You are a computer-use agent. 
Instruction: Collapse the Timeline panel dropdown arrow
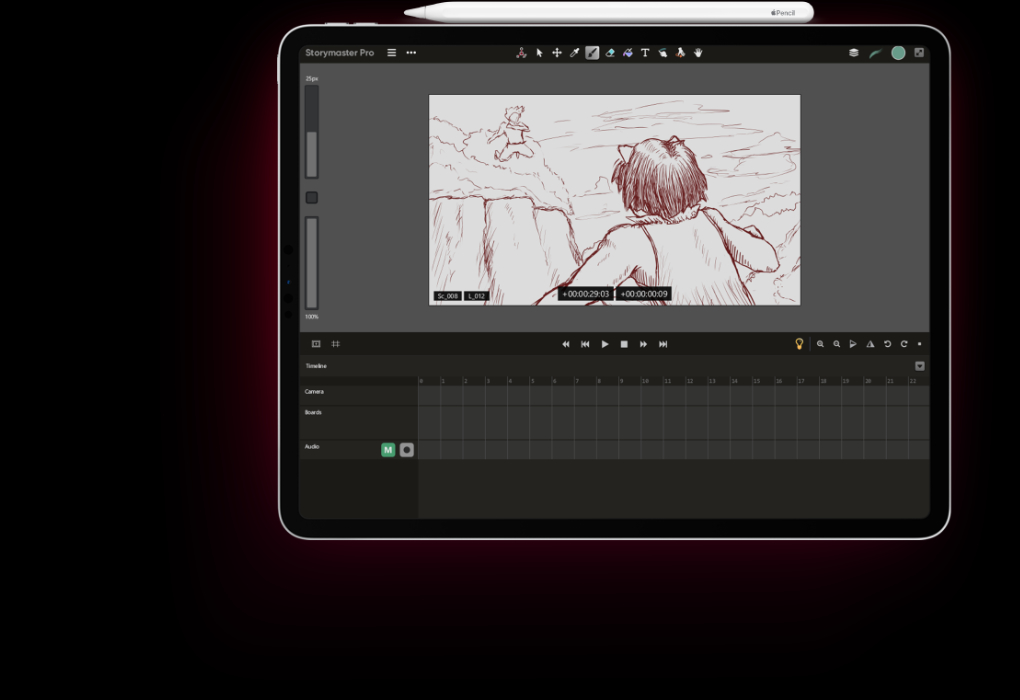click(x=919, y=366)
